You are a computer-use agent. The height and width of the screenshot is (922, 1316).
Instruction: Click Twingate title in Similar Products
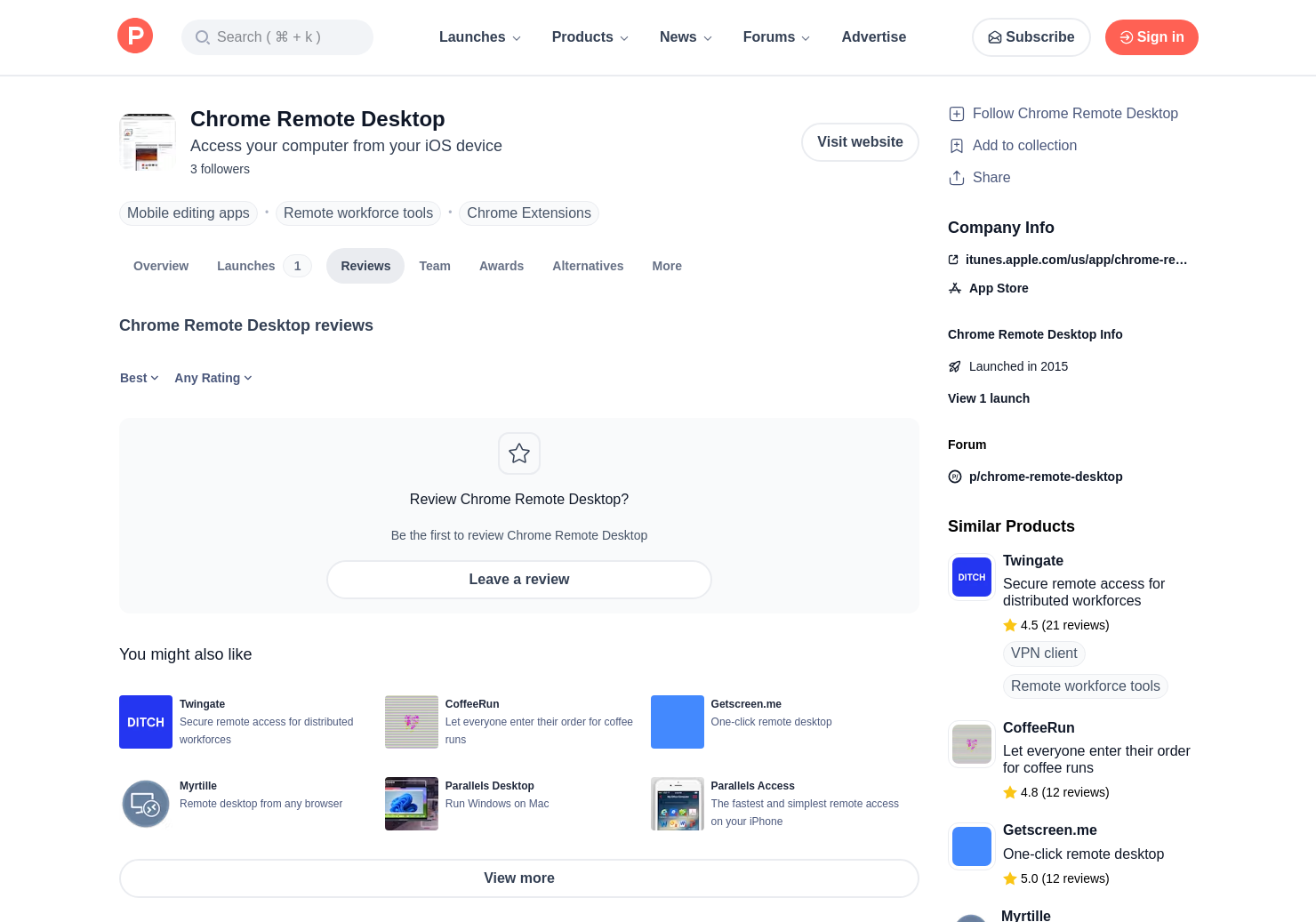point(1033,561)
